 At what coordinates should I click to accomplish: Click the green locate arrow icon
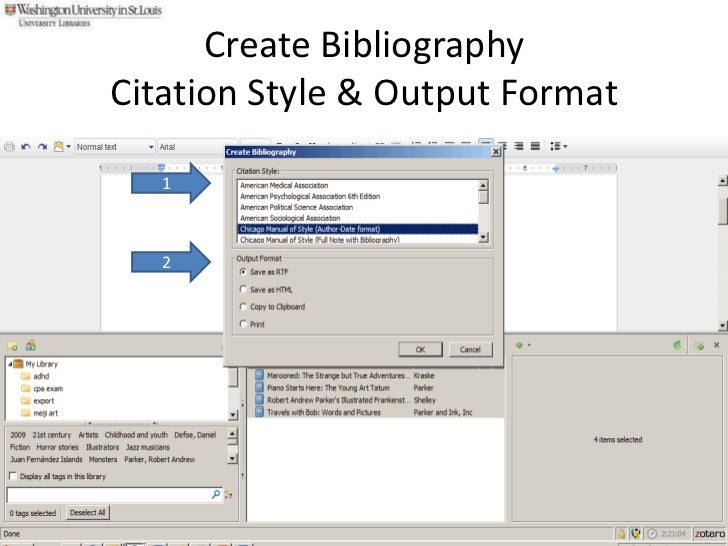(520, 345)
